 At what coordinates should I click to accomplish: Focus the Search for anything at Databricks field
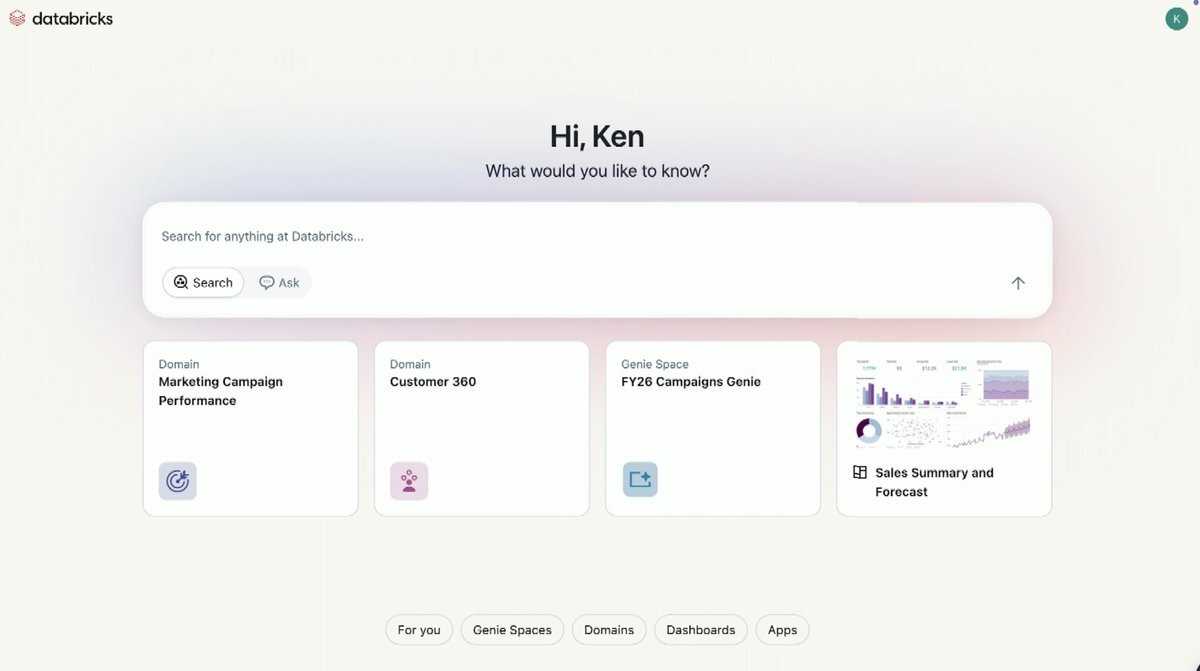597,237
